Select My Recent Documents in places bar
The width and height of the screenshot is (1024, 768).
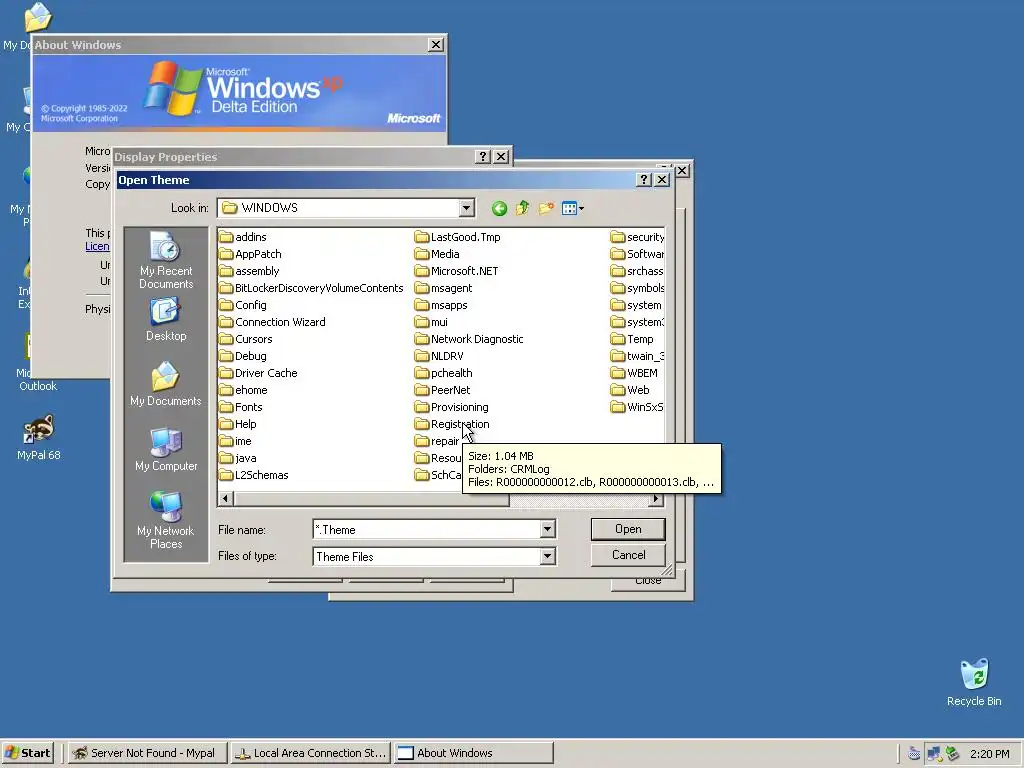tap(166, 260)
